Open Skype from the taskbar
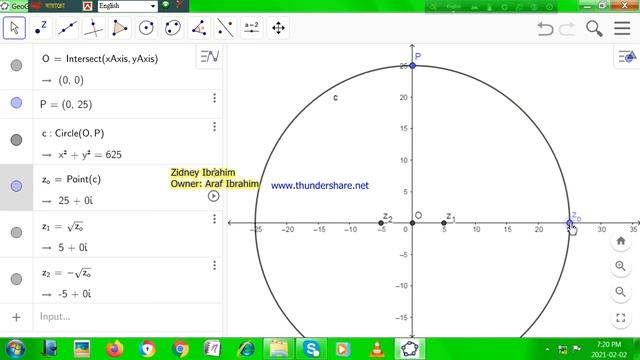 [x=311, y=349]
